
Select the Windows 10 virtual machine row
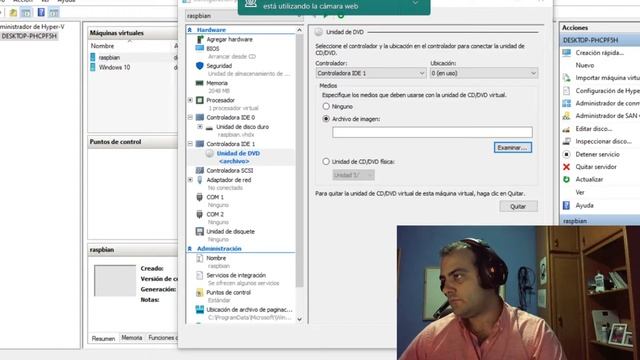(133, 67)
